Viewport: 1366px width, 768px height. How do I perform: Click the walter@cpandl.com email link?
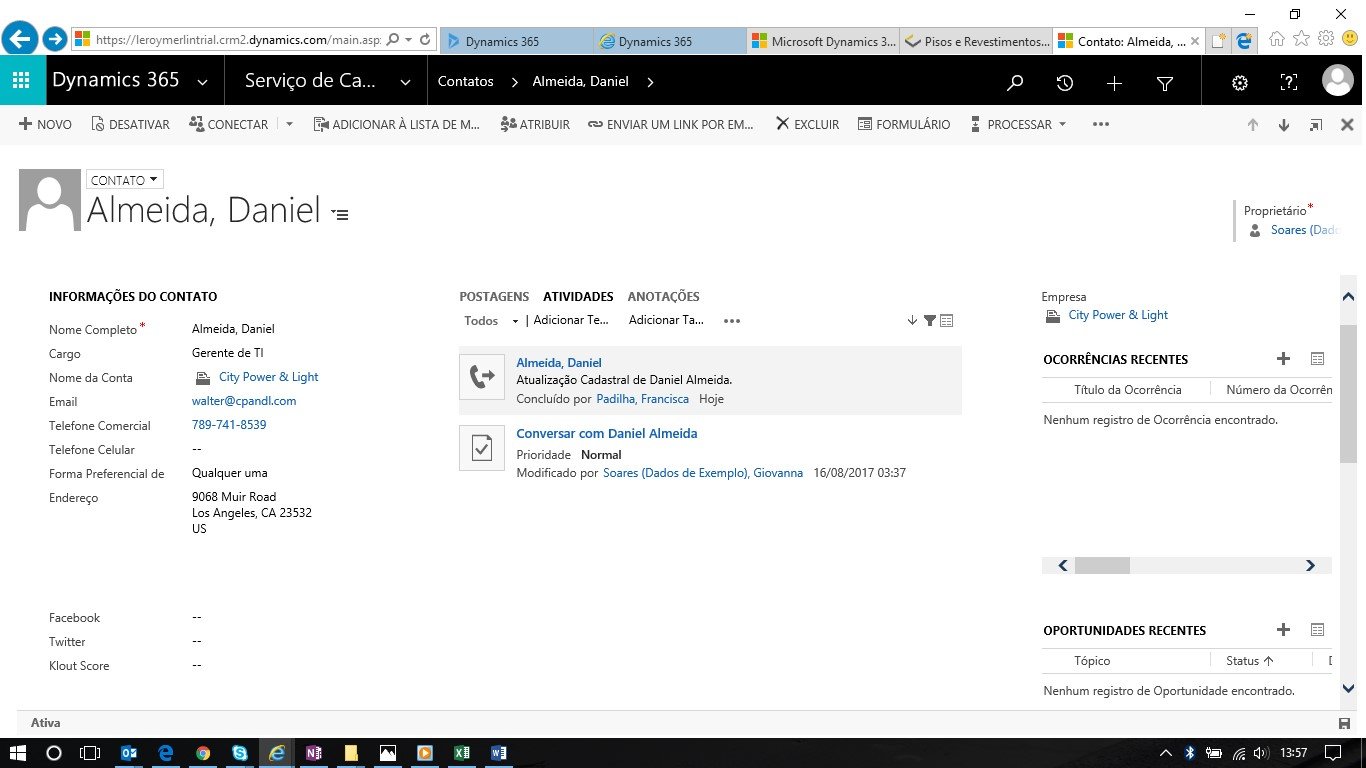coord(244,401)
